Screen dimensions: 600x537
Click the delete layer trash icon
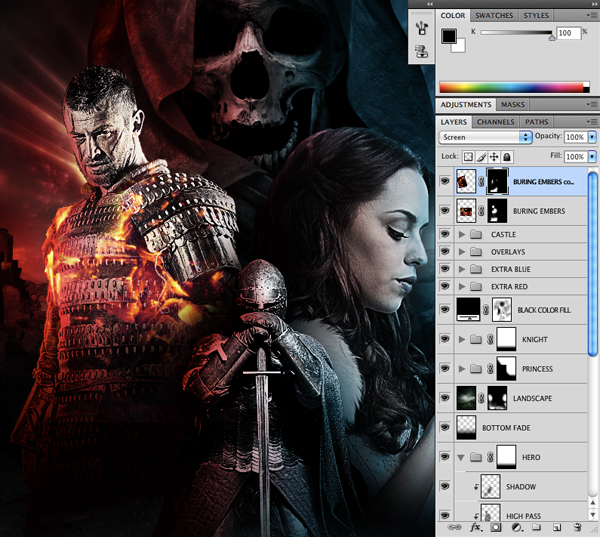coord(577,527)
